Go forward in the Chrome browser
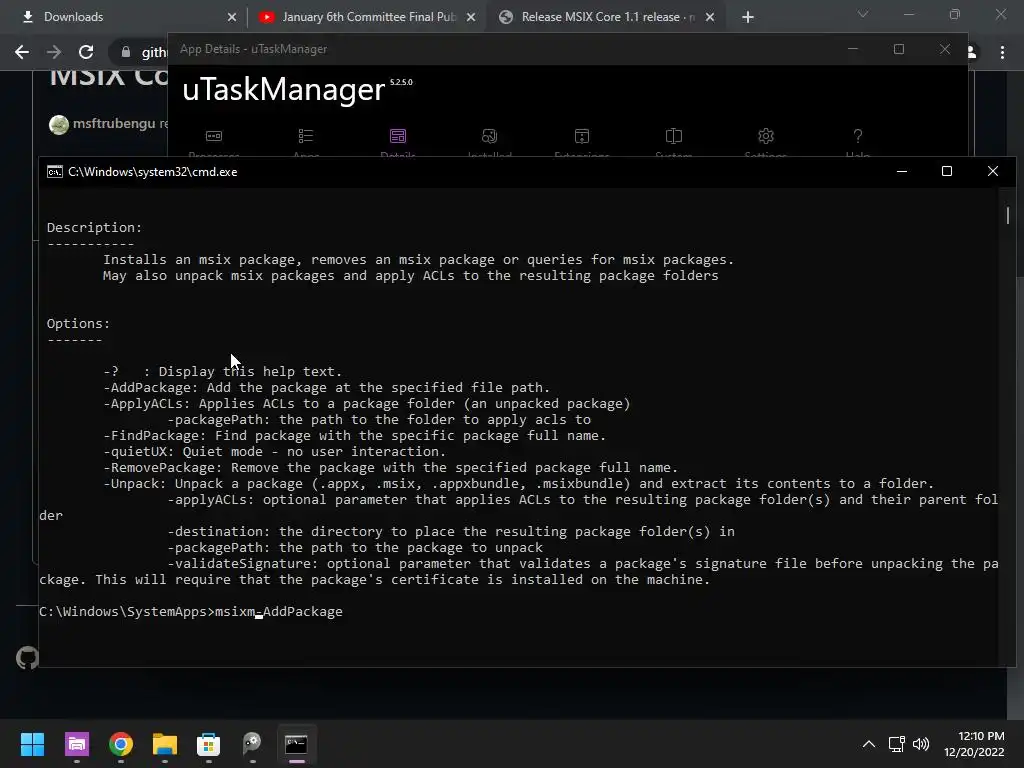Viewport: 1024px width, 768px height. coord(54,52)
